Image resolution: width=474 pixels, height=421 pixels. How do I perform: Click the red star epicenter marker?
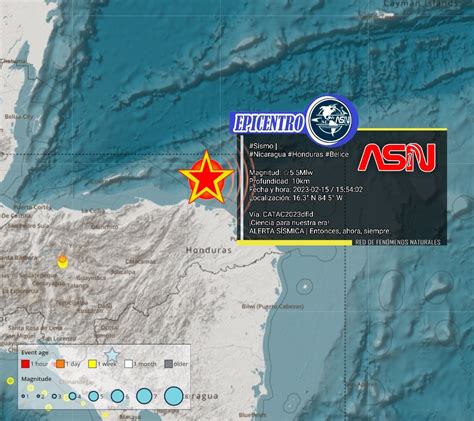click(207, 178)
